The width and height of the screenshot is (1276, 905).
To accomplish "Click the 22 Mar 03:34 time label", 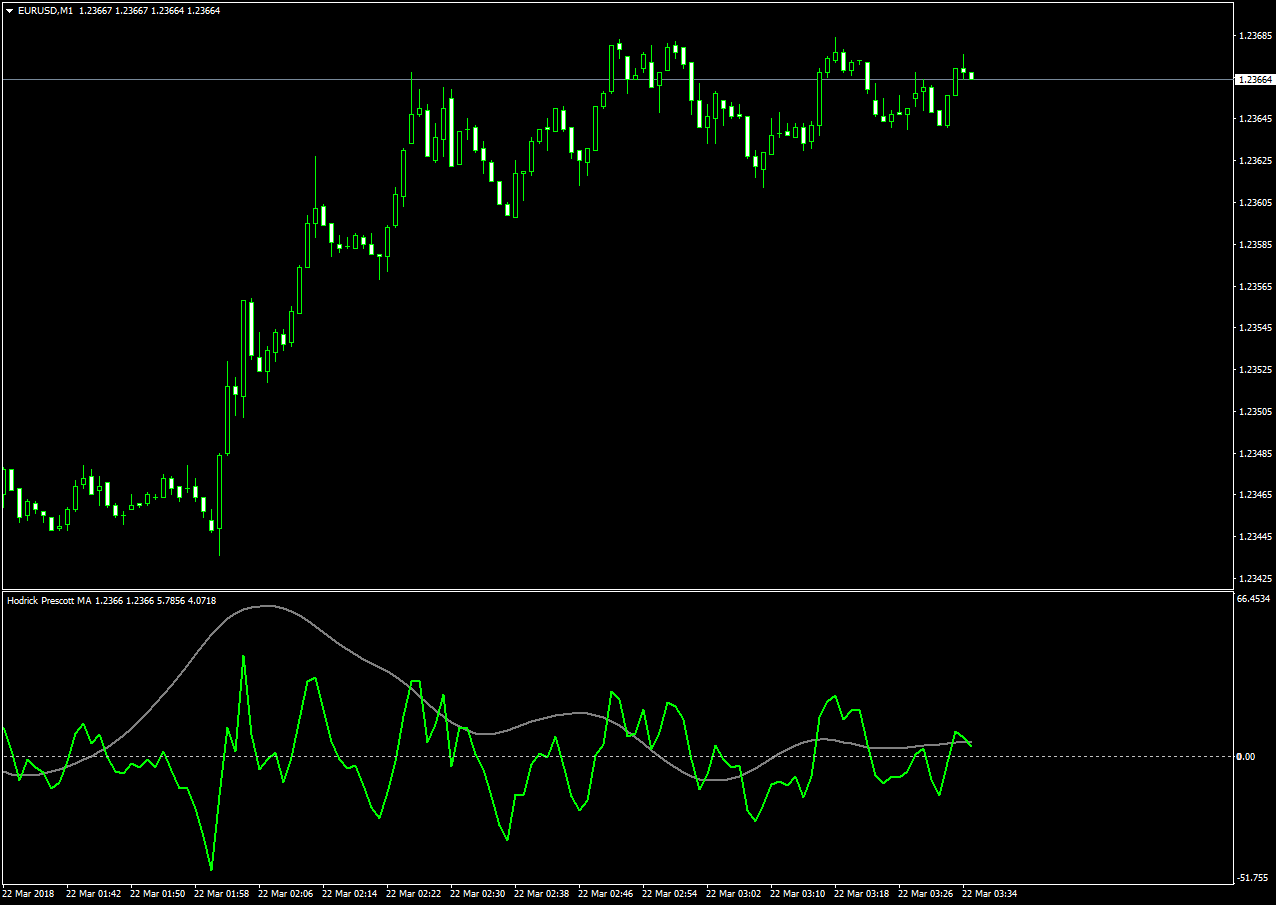I will click(990, 893).
